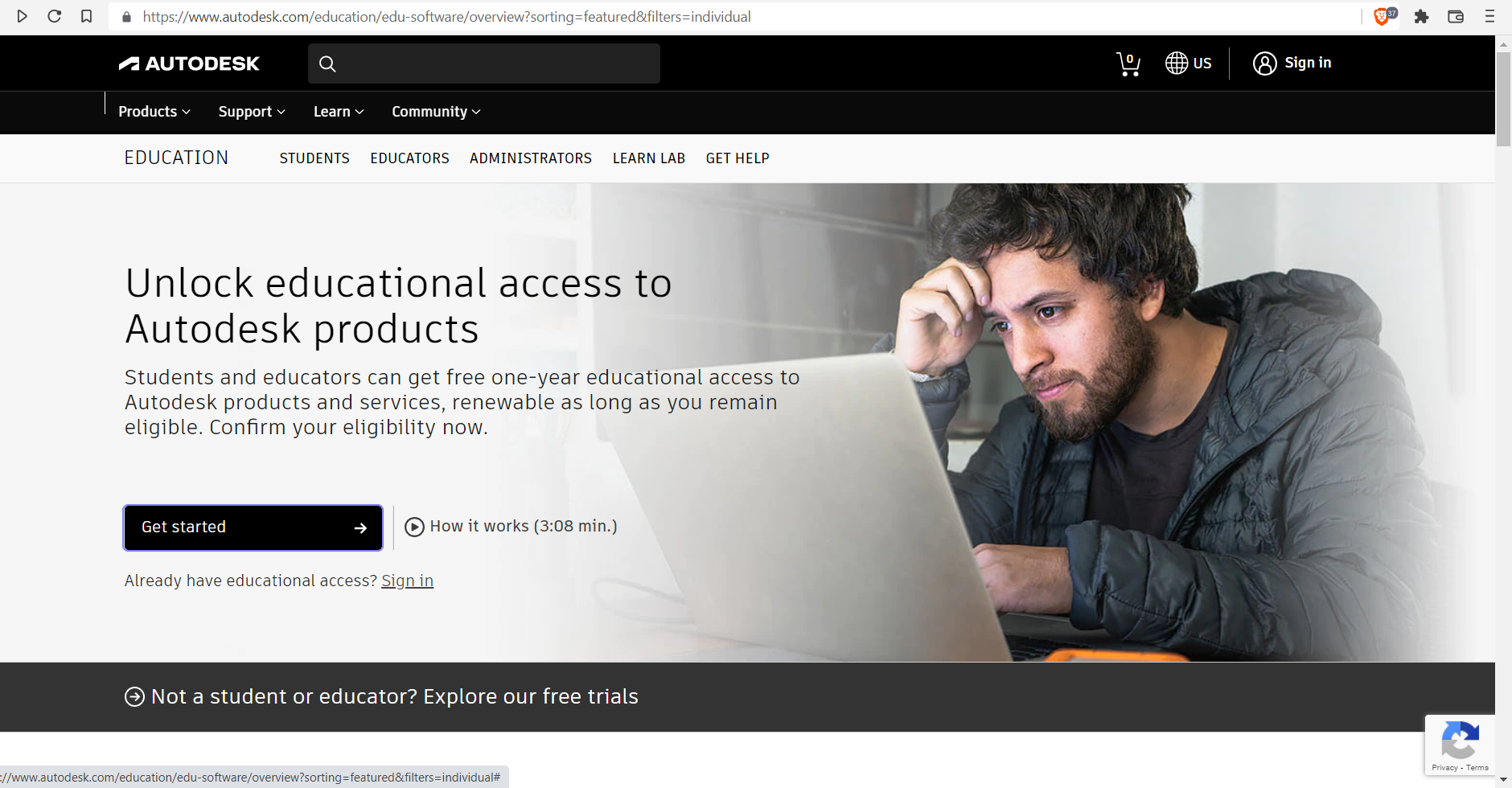Expand the Community menu

coord(436,112)
